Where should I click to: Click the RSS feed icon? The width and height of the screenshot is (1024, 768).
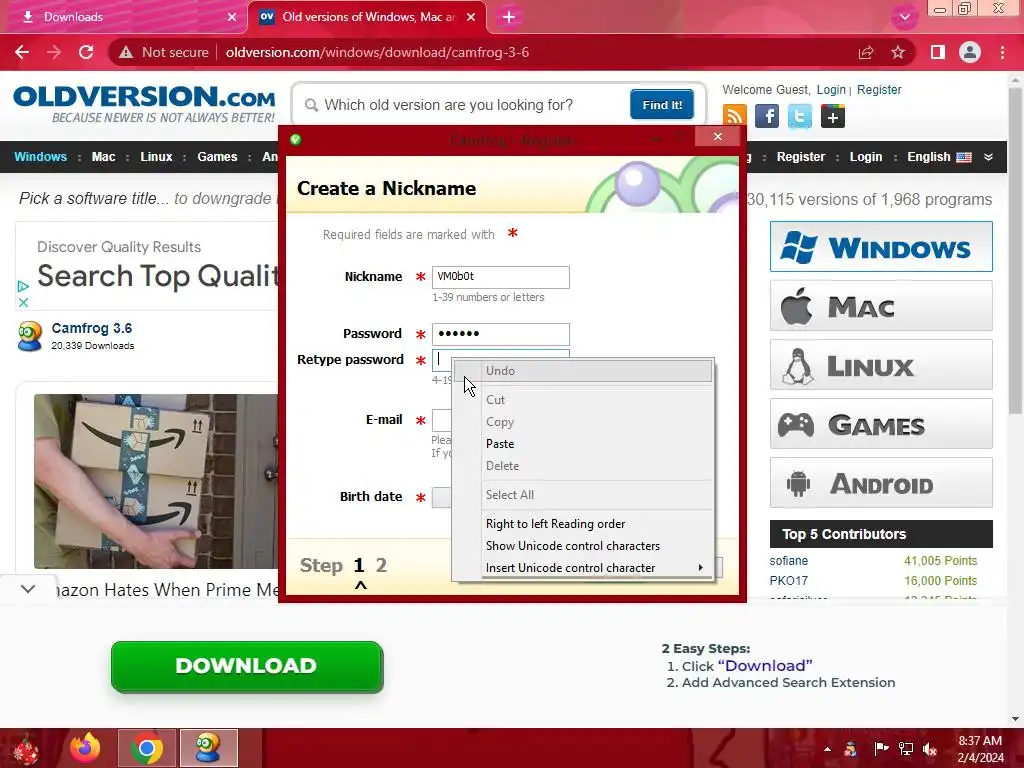pos(734,116)
